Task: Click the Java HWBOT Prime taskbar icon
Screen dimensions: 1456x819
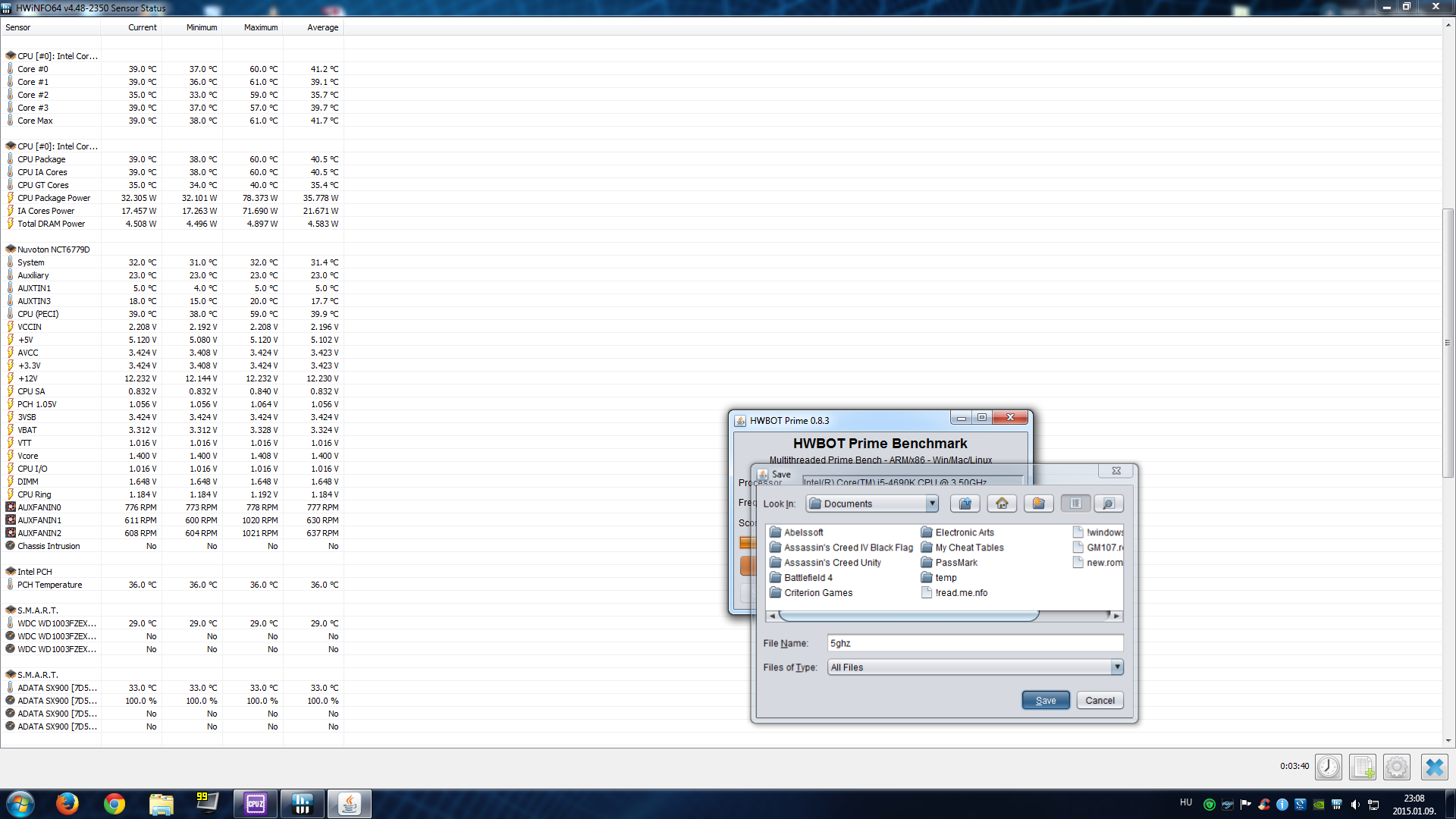Action: tap(349, 804)
